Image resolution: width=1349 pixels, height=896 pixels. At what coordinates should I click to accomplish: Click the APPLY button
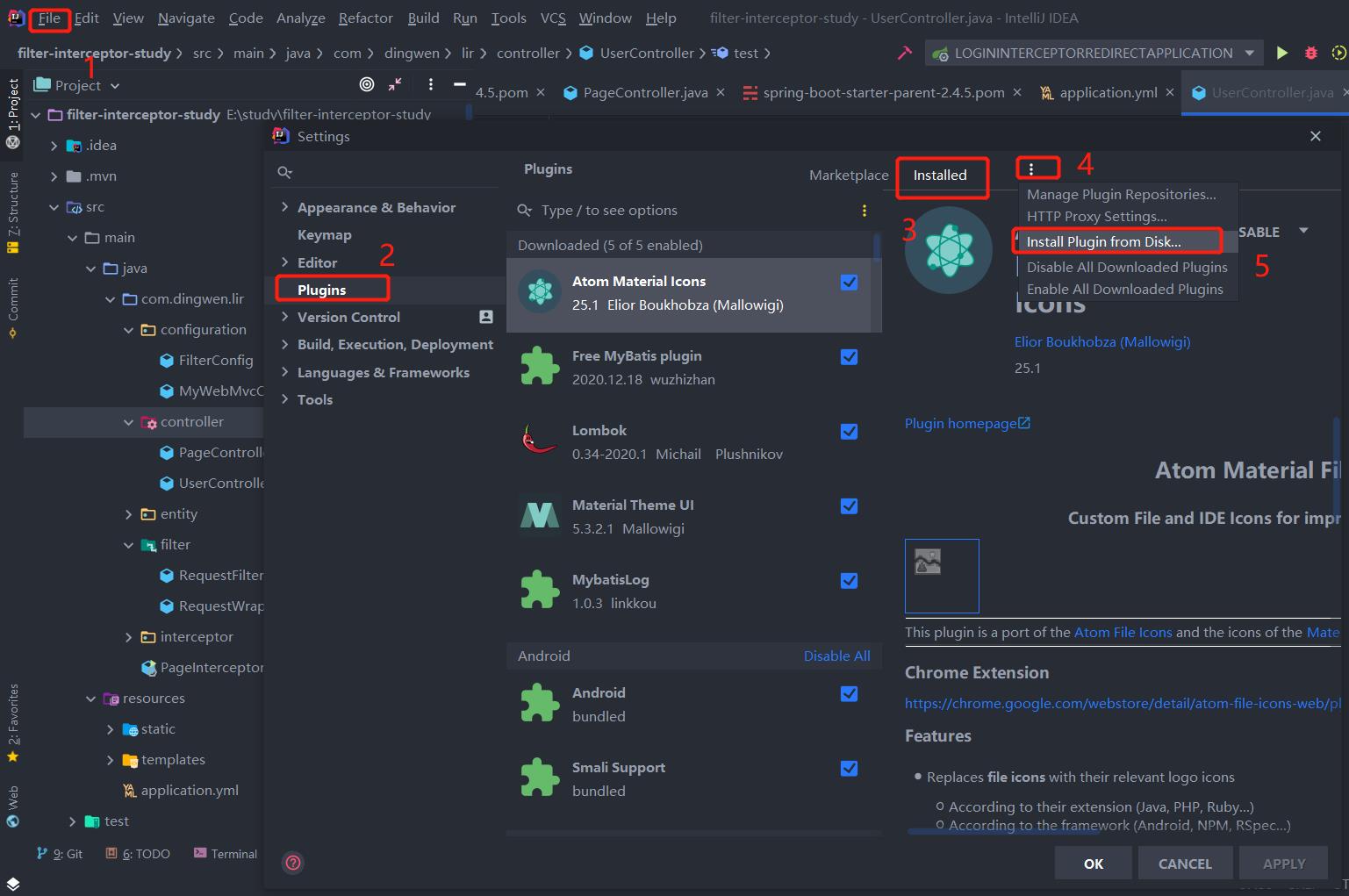pyautogui.click(x=1284, y=864)
